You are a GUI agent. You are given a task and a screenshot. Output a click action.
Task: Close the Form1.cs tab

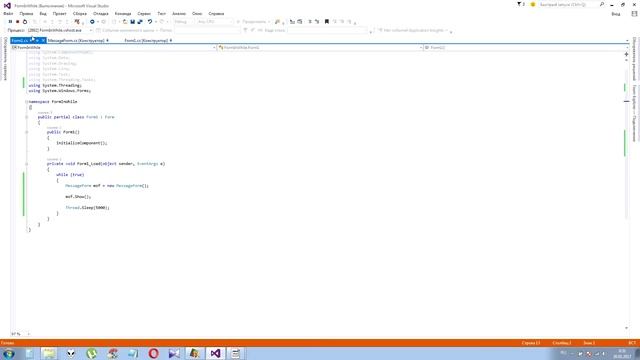(x=43, y=40)
